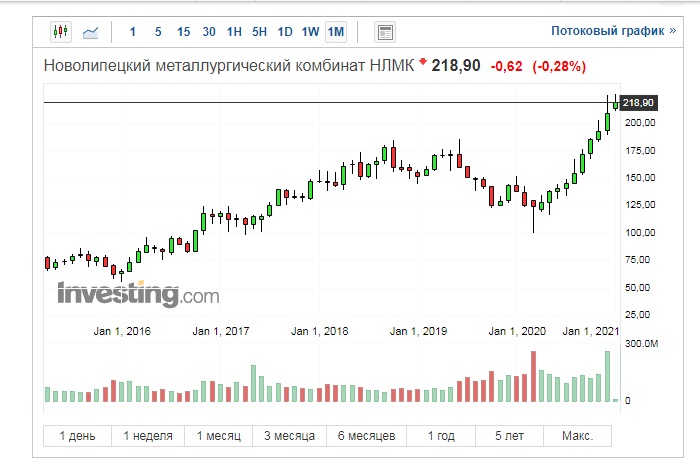Click the 218,90 current price axis label
The height and width of the screenshot is (471, 700).
tap(638, 103)
